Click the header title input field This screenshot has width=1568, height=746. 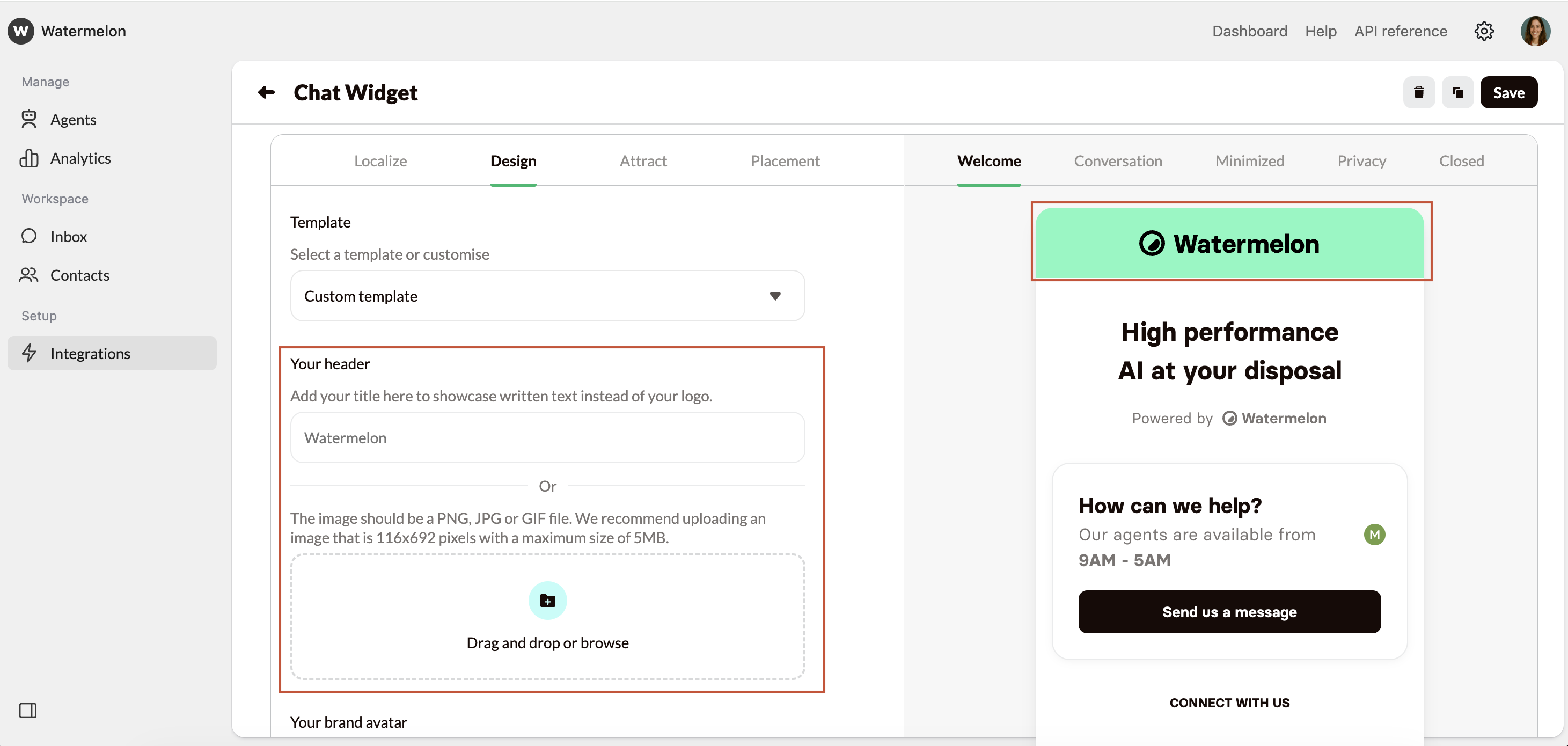tap(547, 438)
